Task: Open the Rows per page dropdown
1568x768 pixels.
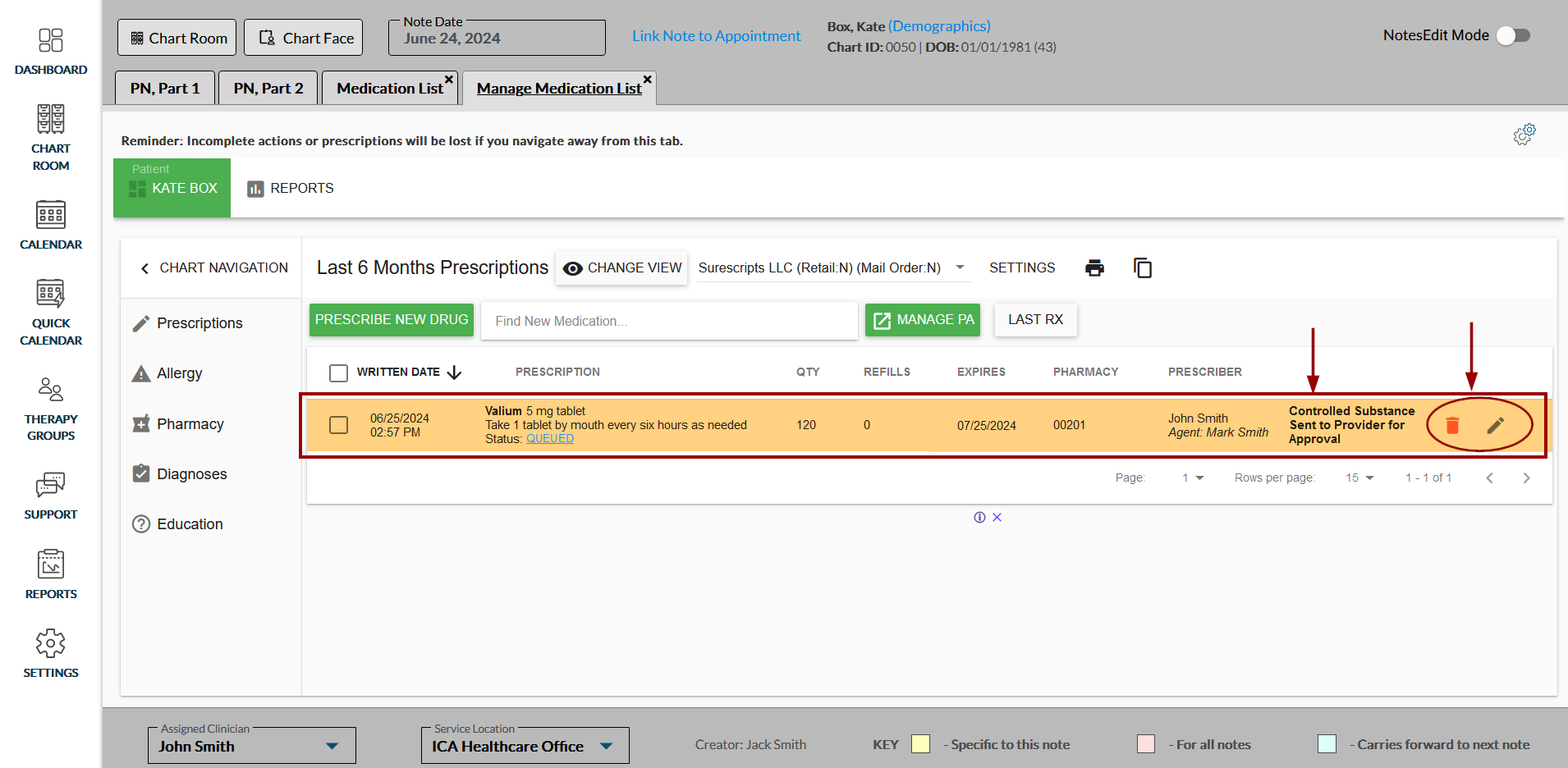Action: pos(1359,478)
